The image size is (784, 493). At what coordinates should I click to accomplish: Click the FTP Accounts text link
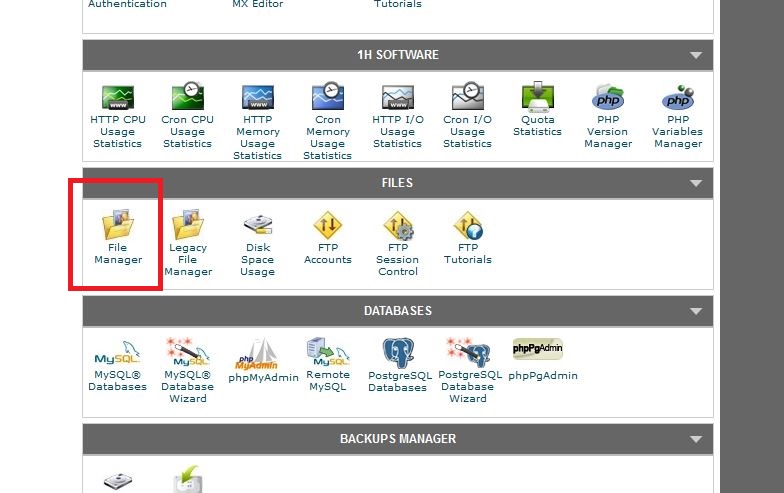(x=328, y=254)
